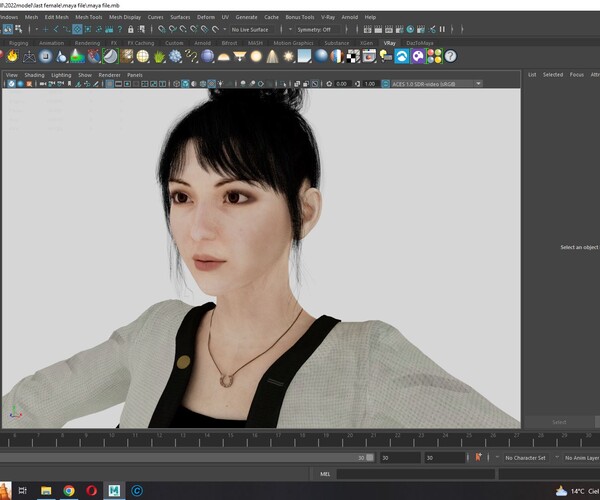Open the MEL script language selector
Viewport: 600px width, 500px height.
pyautogui.click(x=324, y=474)
